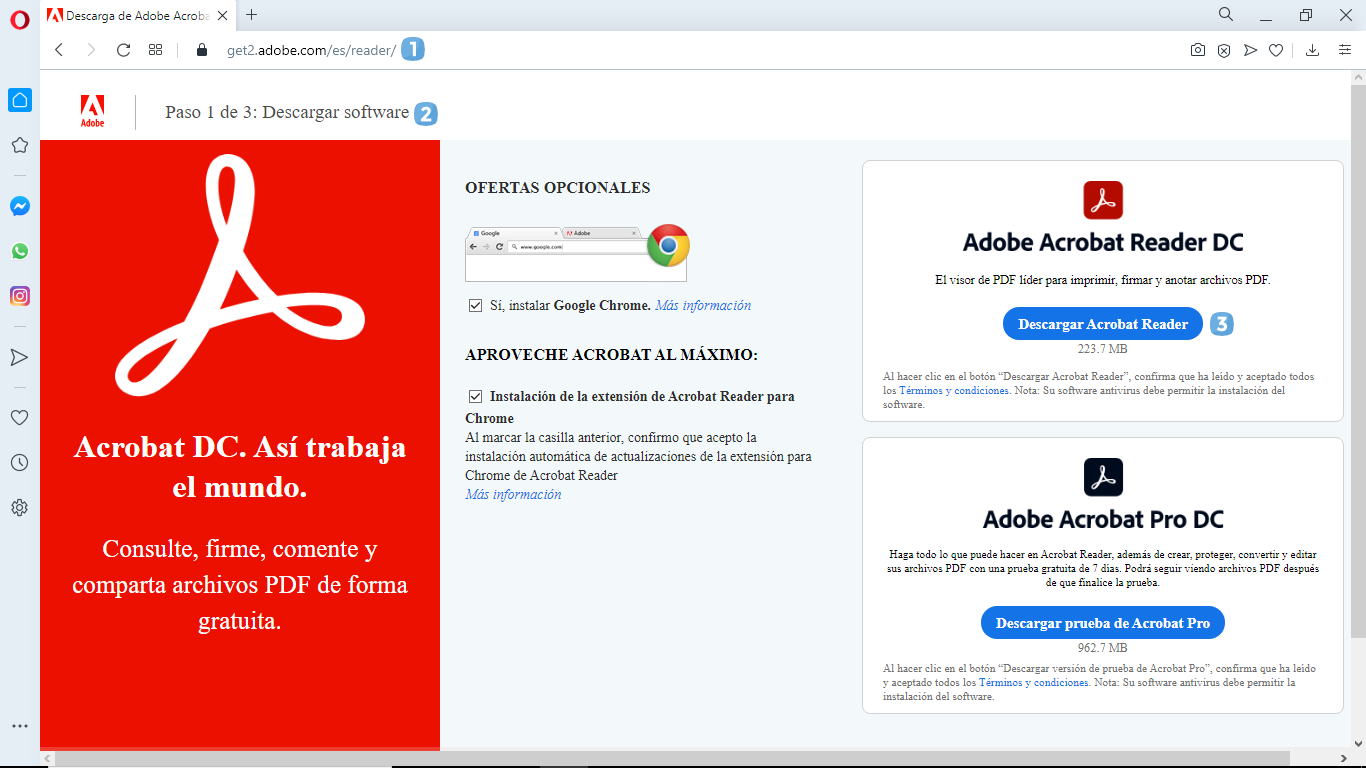
Task: Click the Adobe Acrobat Pro DC dark icon
Action: (1103, 477)
